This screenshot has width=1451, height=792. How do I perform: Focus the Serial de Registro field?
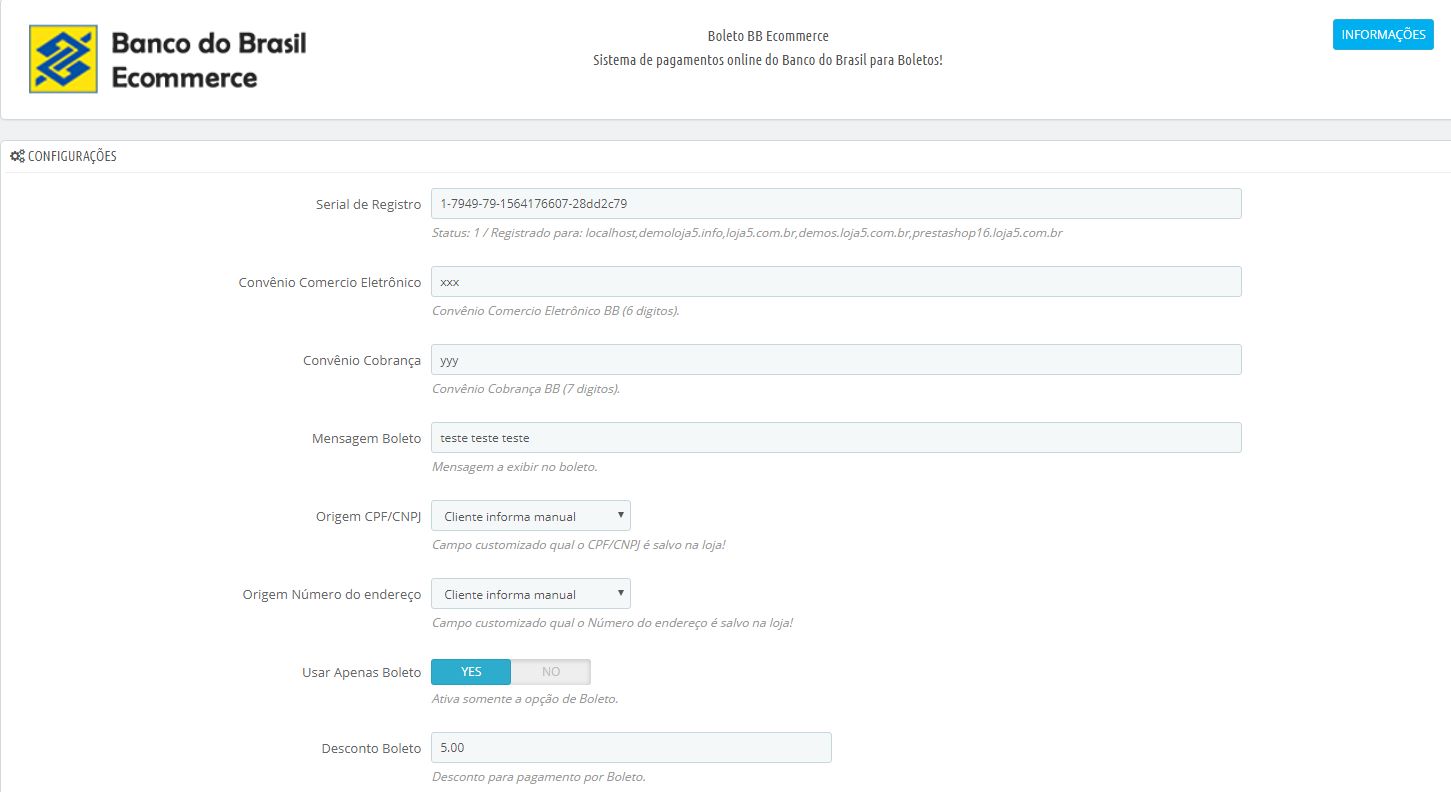835,204
